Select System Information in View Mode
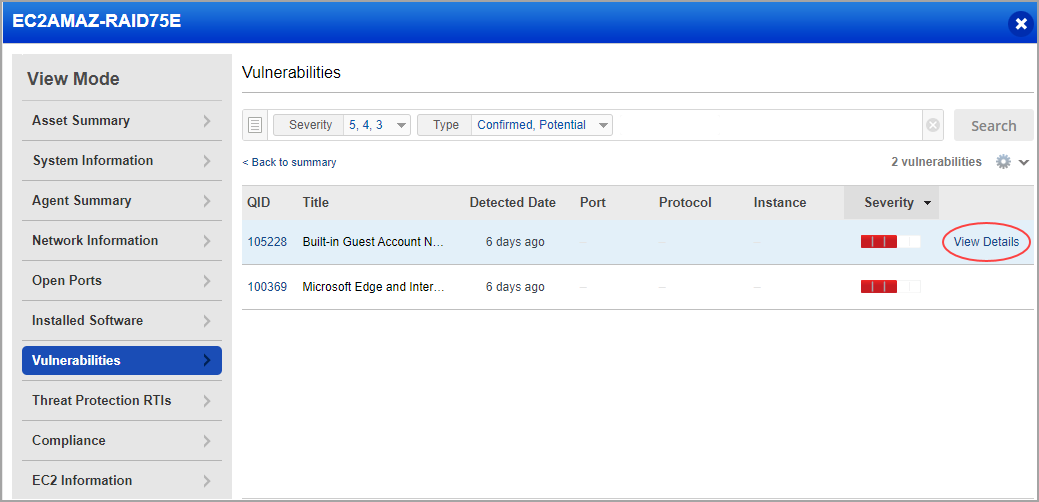The width and height of the screenshot is (1039, 502). point(122,161)
